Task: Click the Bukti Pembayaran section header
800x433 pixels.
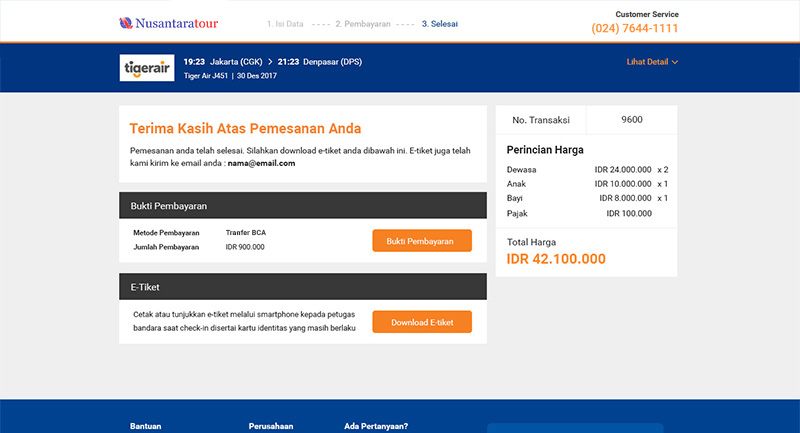Action: (303, 206)
